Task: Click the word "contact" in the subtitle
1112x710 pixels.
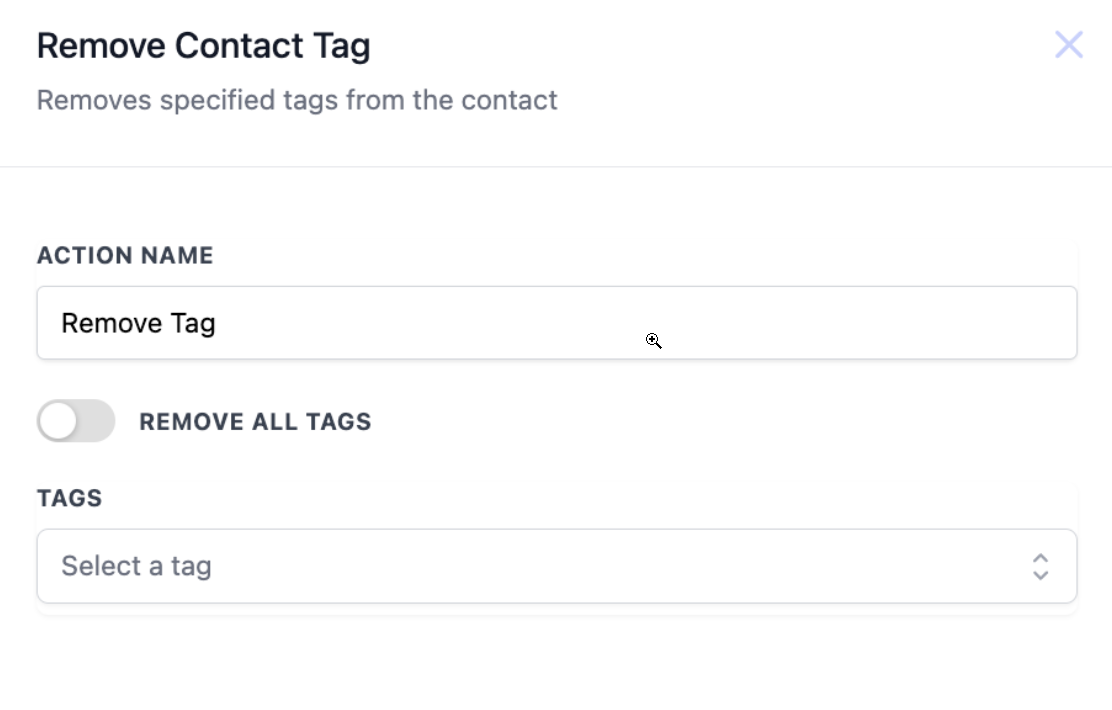Action: [x=515, y=100]
